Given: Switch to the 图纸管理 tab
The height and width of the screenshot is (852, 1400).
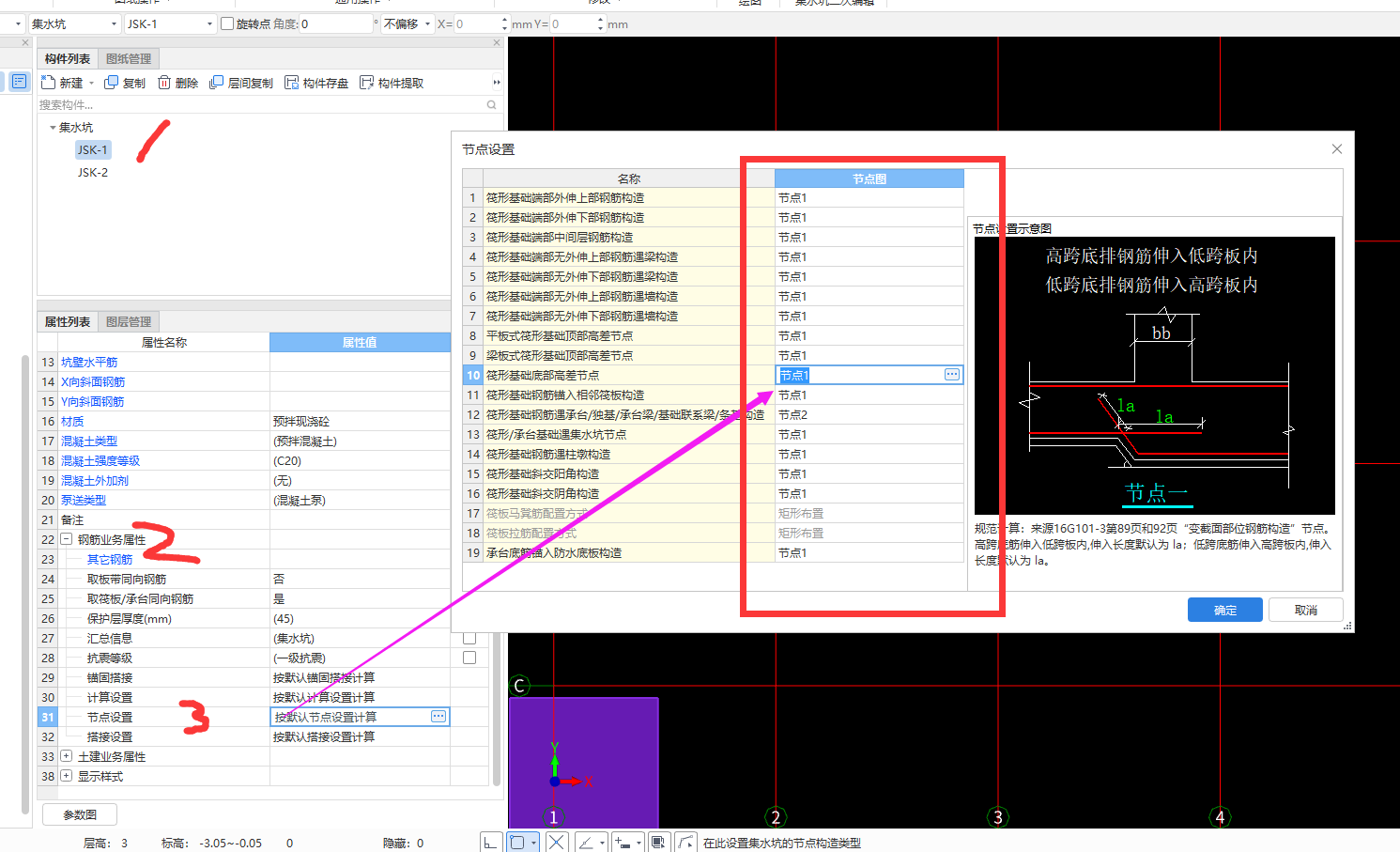Looking at the screenshot, I should point(129,58).
